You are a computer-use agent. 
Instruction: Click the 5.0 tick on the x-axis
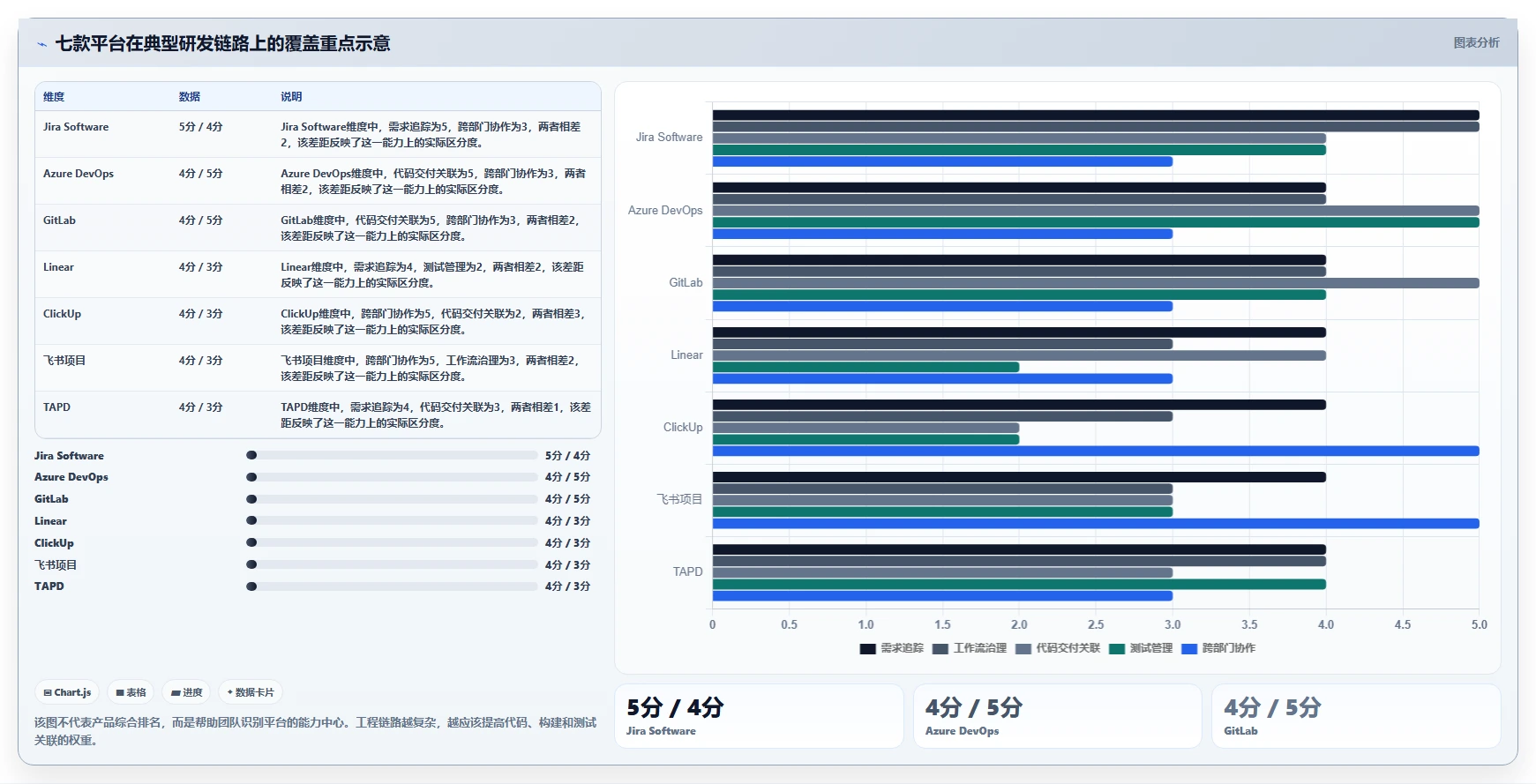(1480, 624)
